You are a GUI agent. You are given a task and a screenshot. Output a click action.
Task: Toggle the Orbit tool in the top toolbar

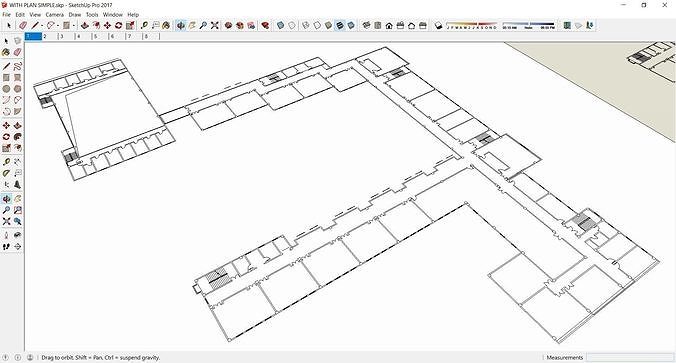[181, 25]
